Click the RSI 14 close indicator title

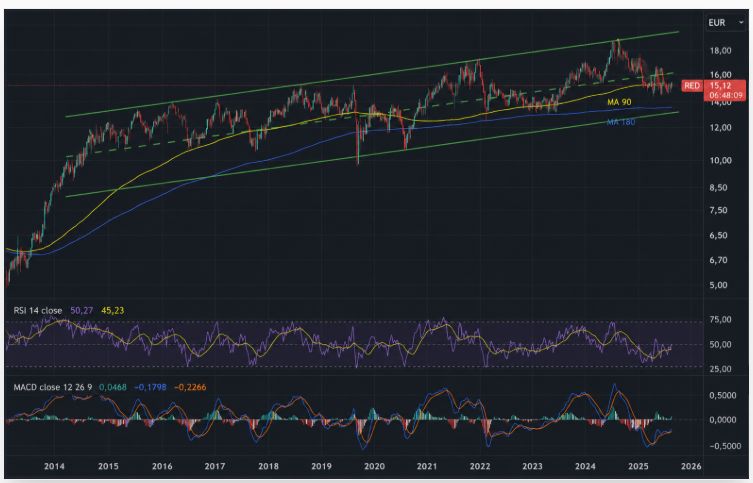37,311
